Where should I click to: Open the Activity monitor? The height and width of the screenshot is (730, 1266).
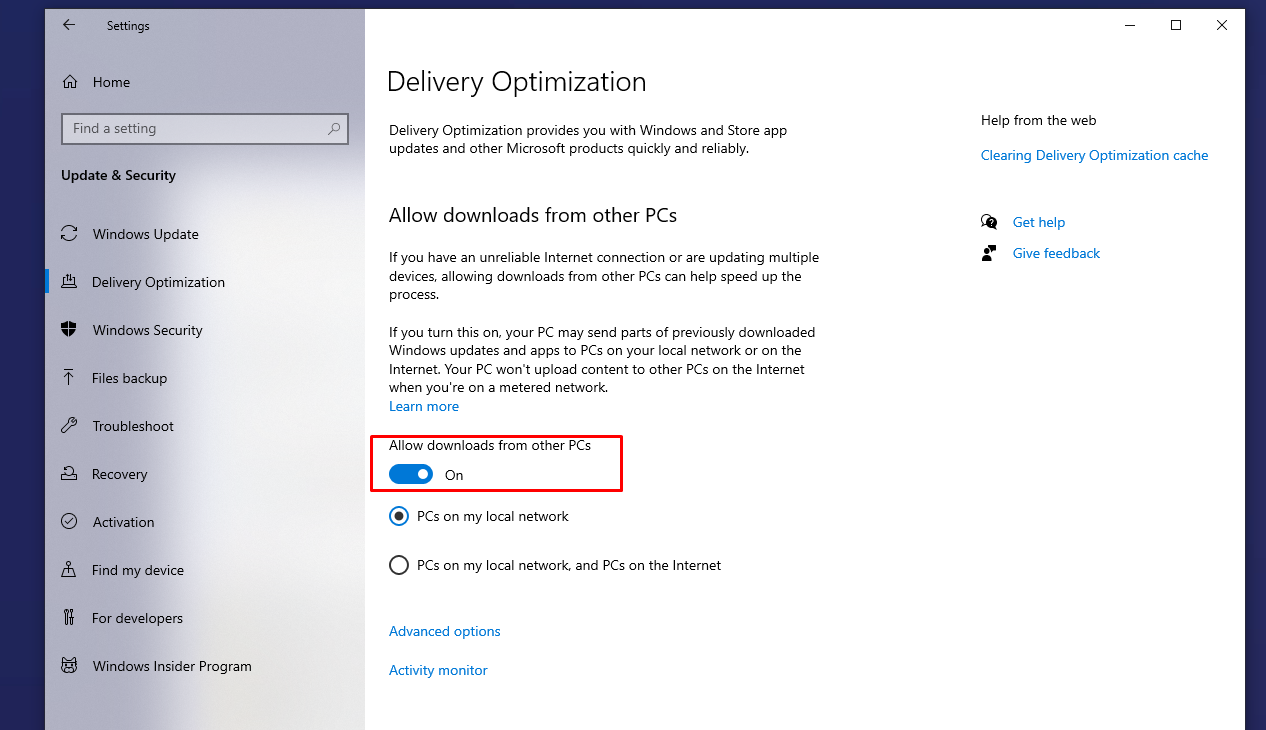click(x=438, y=670)
